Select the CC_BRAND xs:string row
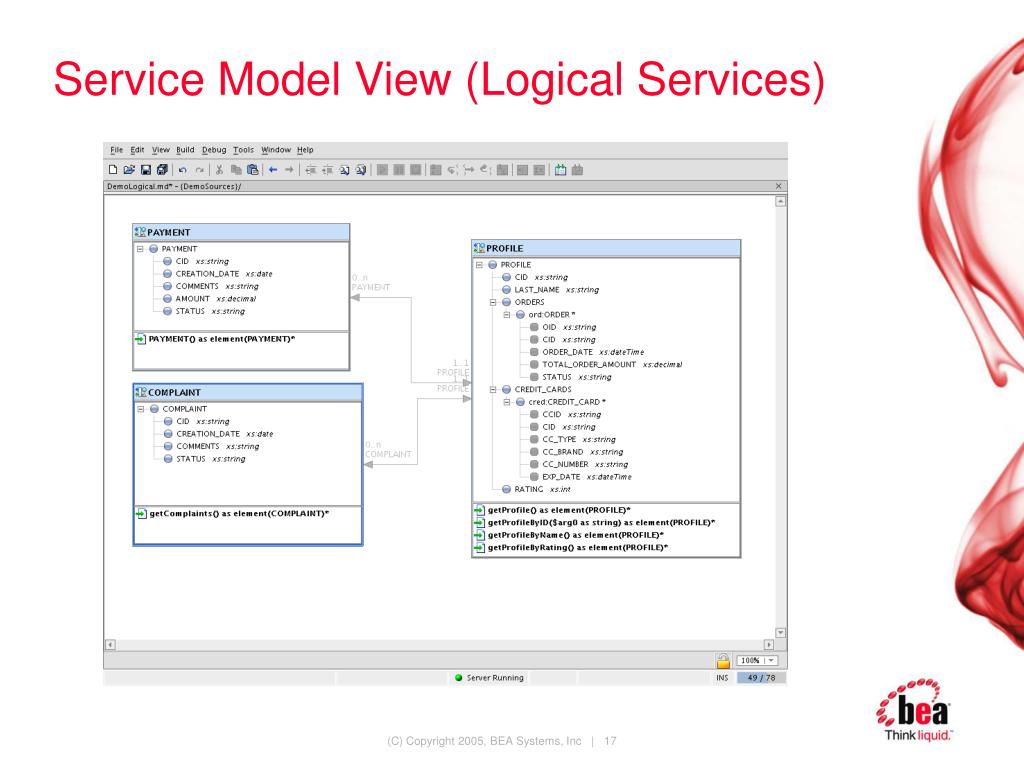 (577, 452)
